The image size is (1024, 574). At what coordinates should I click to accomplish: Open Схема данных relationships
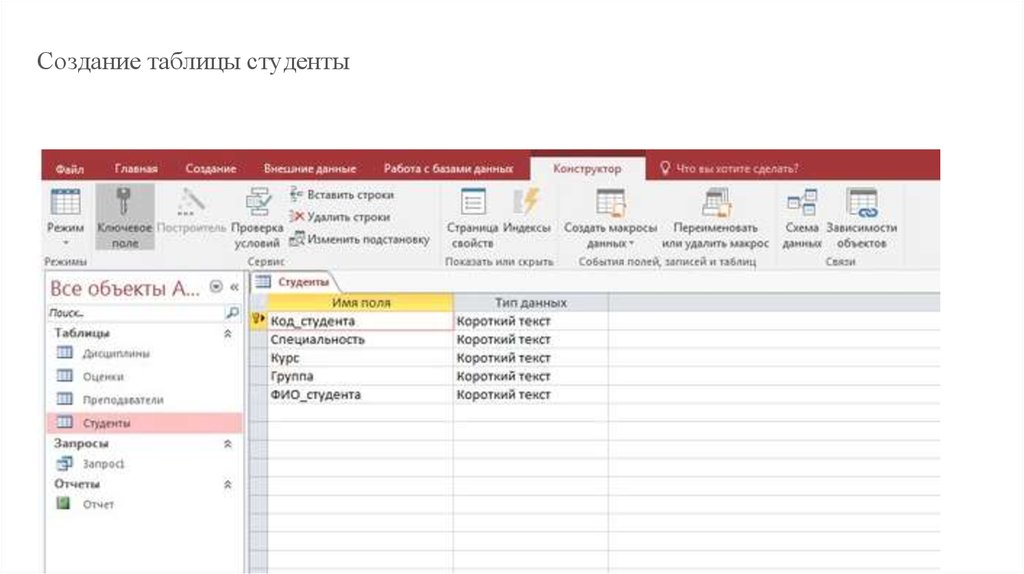(x=801, y=203)
